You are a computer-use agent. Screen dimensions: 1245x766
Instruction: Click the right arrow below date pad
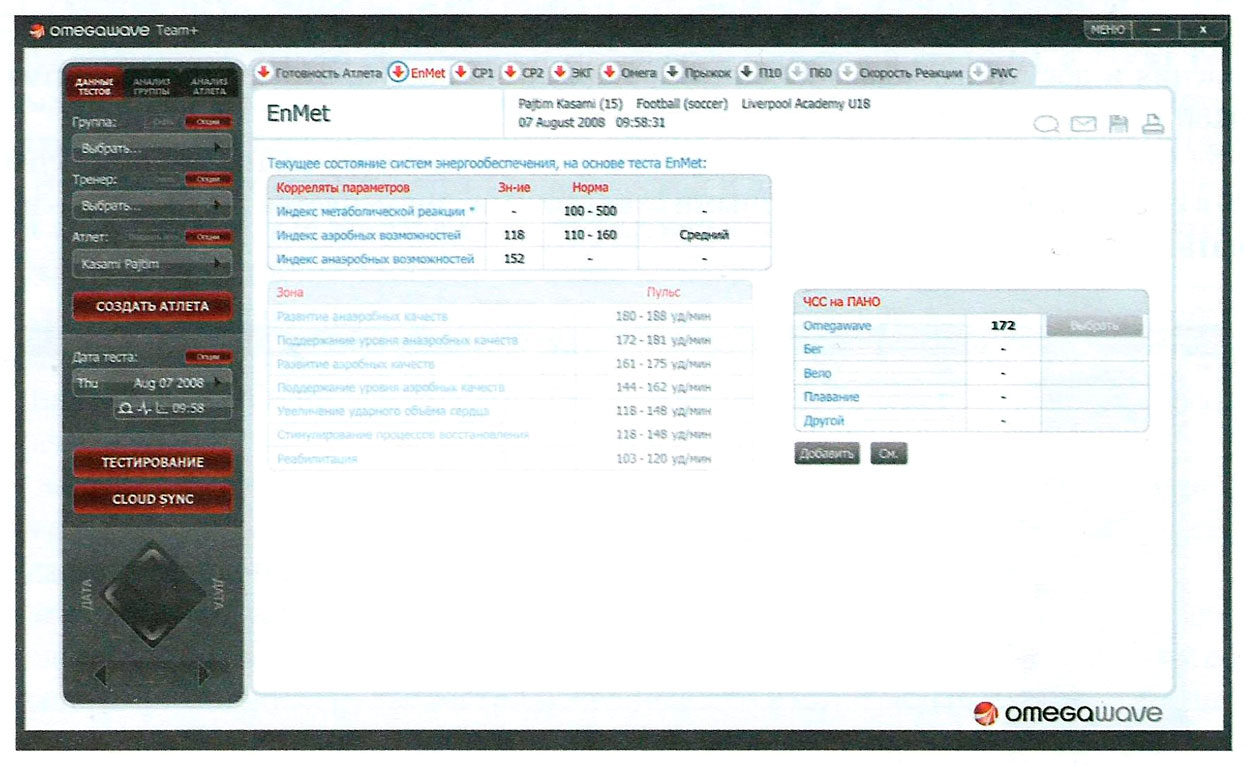205,675
